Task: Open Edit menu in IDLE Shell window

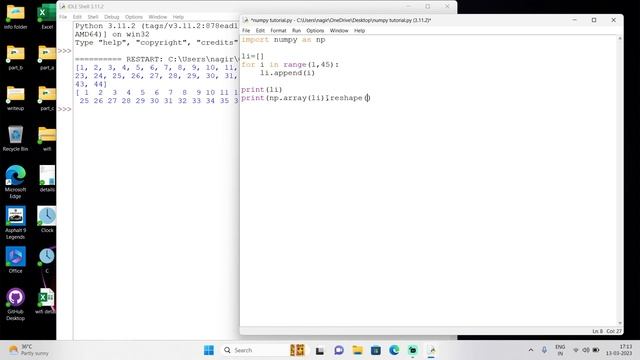Action: [x=77, y=17]
